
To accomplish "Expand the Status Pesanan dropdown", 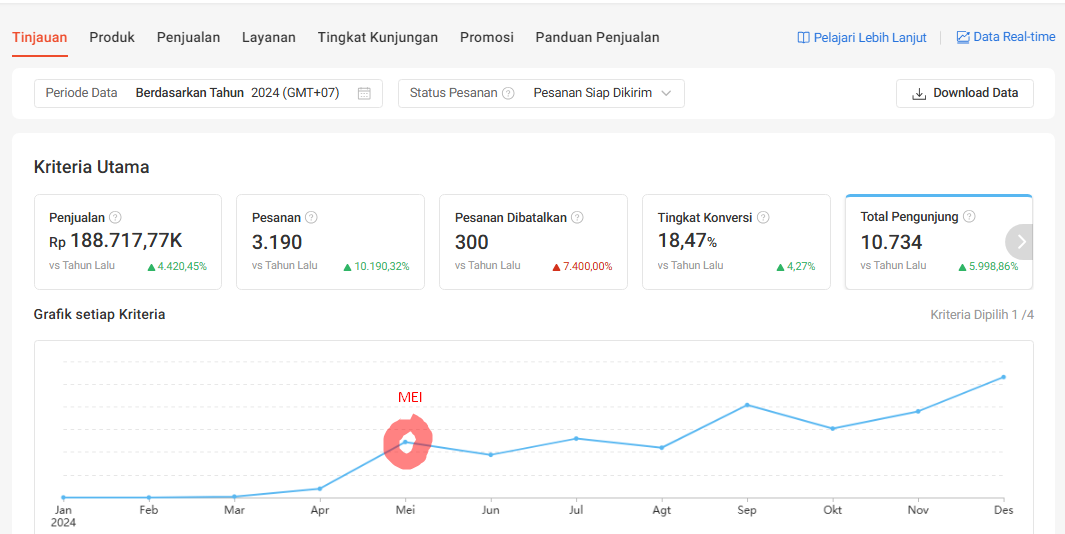I will pos(541,93).
